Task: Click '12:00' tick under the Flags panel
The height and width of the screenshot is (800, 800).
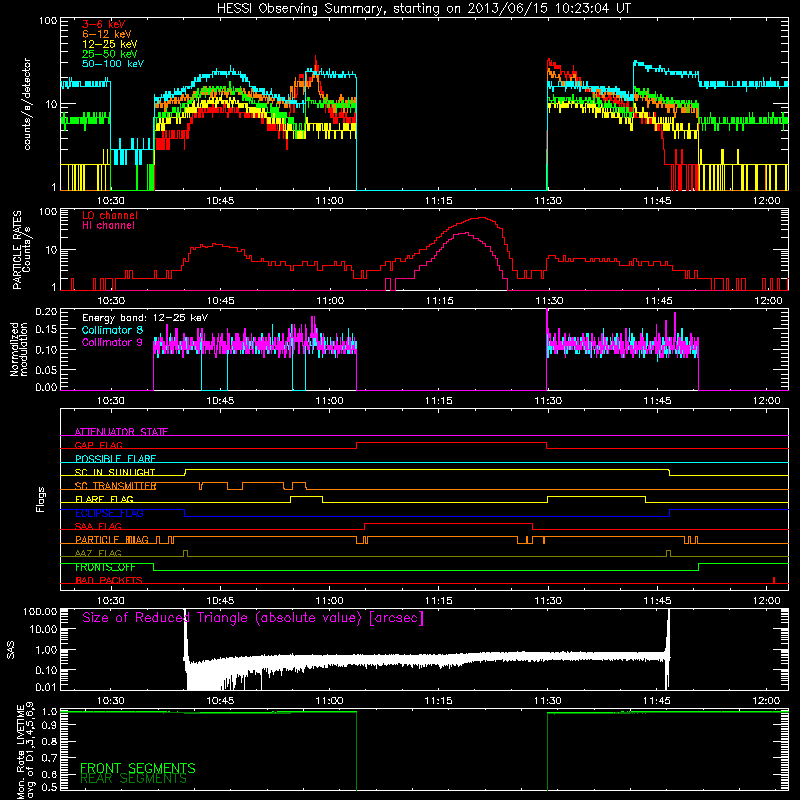Action: (x=767, y=601)
